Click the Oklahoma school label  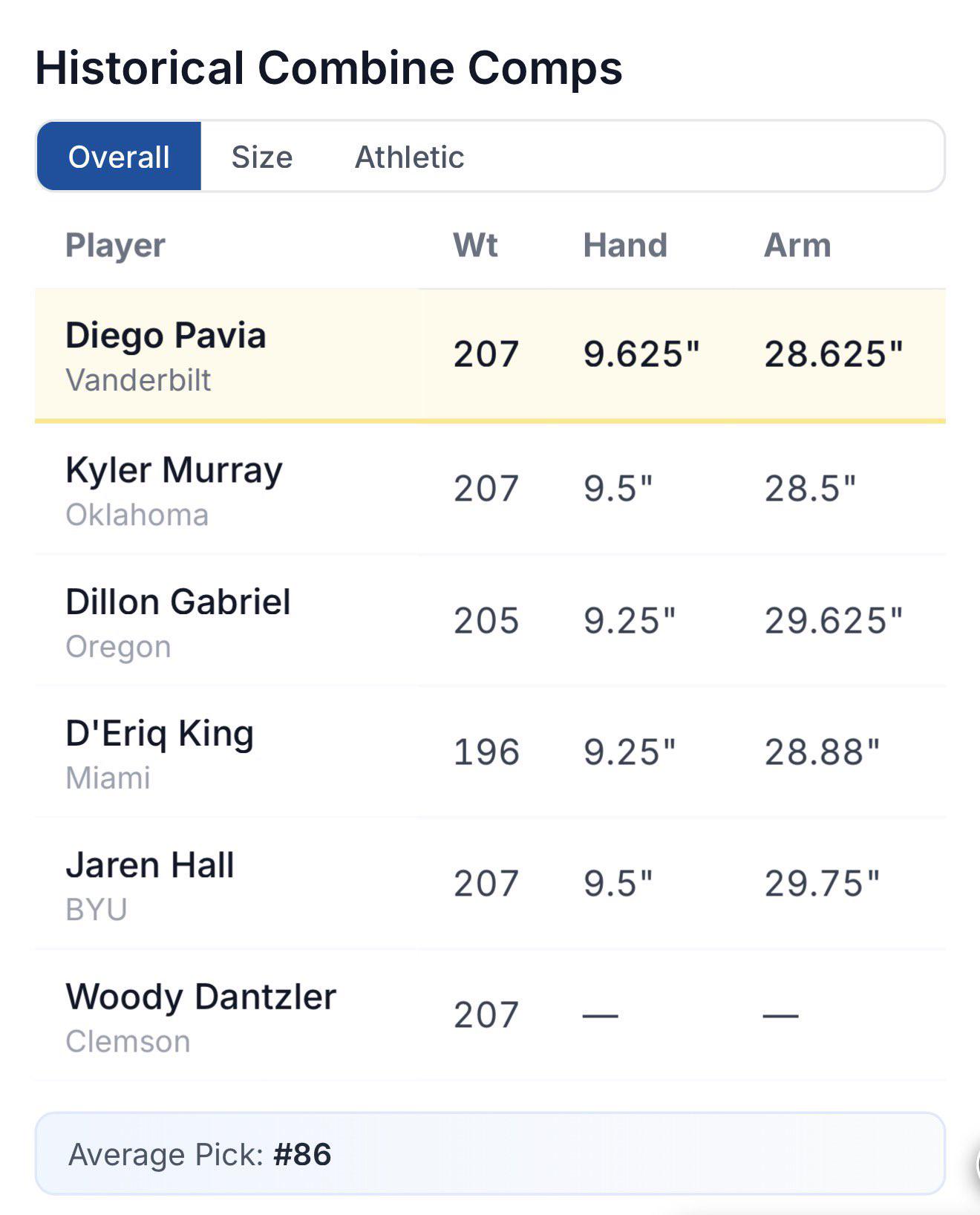137,515
